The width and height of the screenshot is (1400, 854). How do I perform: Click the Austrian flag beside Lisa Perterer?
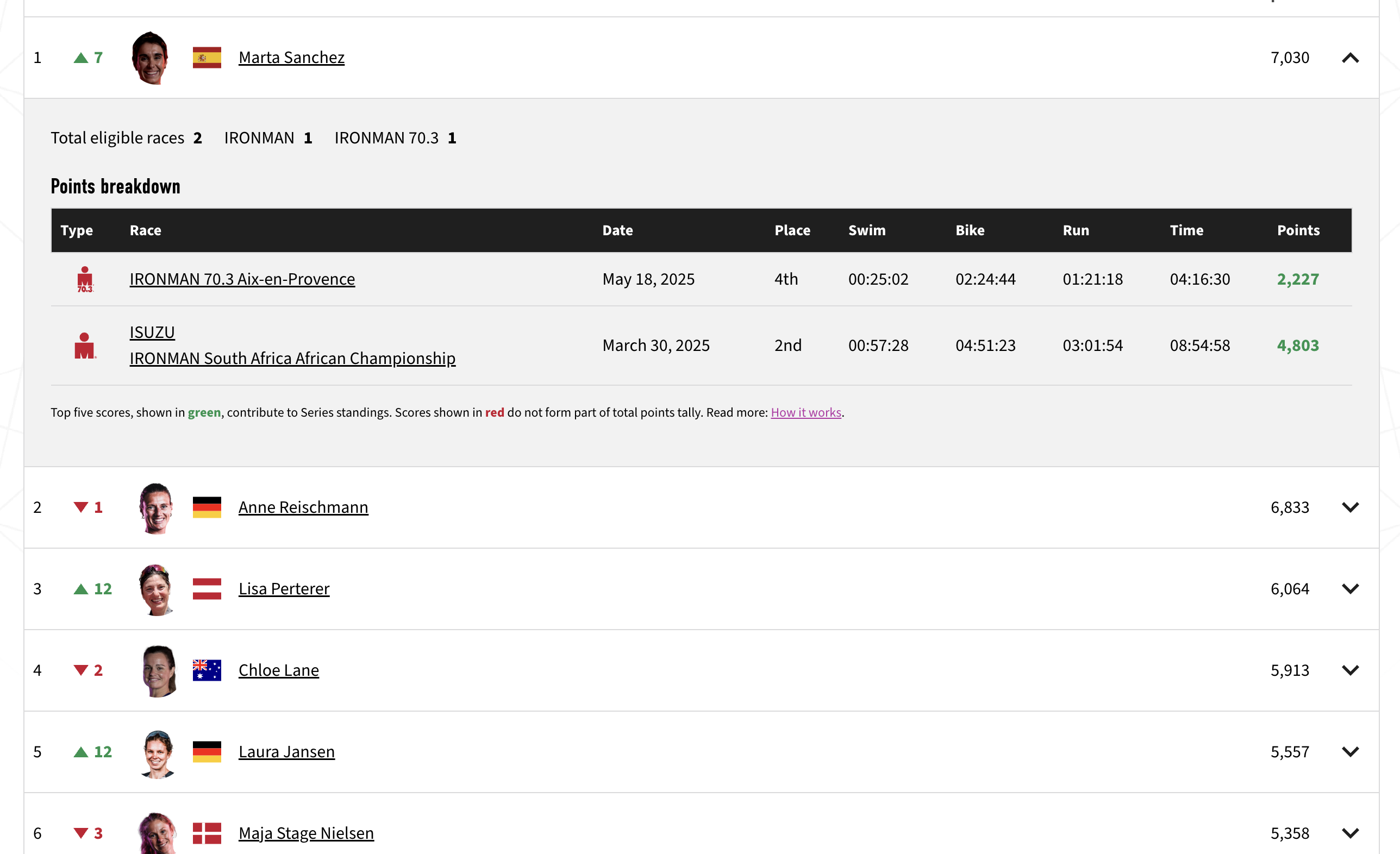[x=207, y=589]
